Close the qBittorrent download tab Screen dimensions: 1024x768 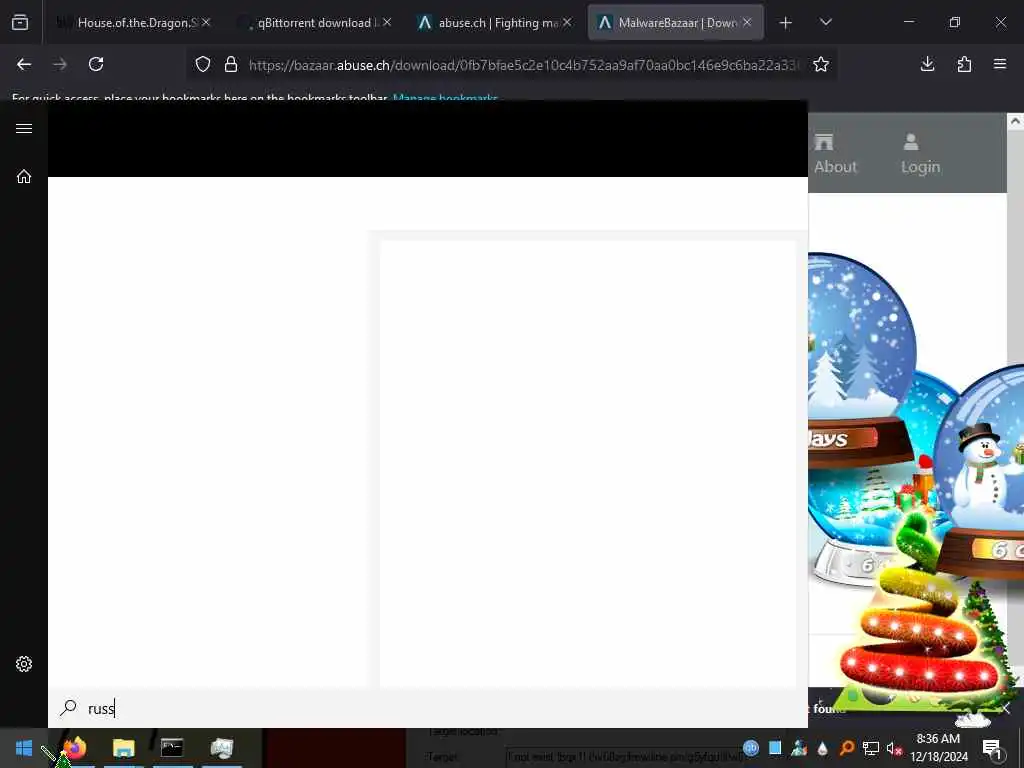[x=387, y=22]
